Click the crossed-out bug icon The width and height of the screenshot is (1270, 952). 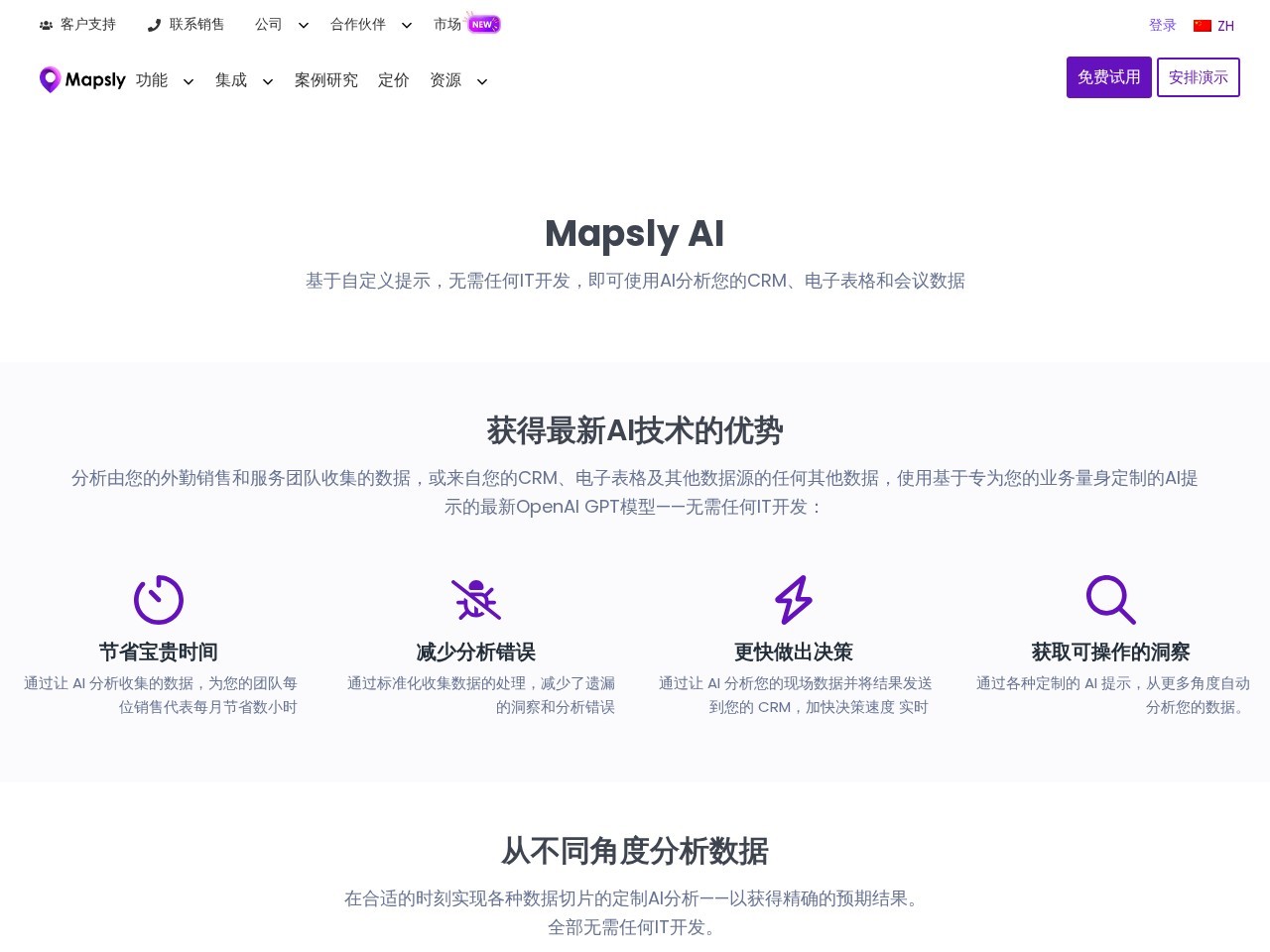coord(476,600)
